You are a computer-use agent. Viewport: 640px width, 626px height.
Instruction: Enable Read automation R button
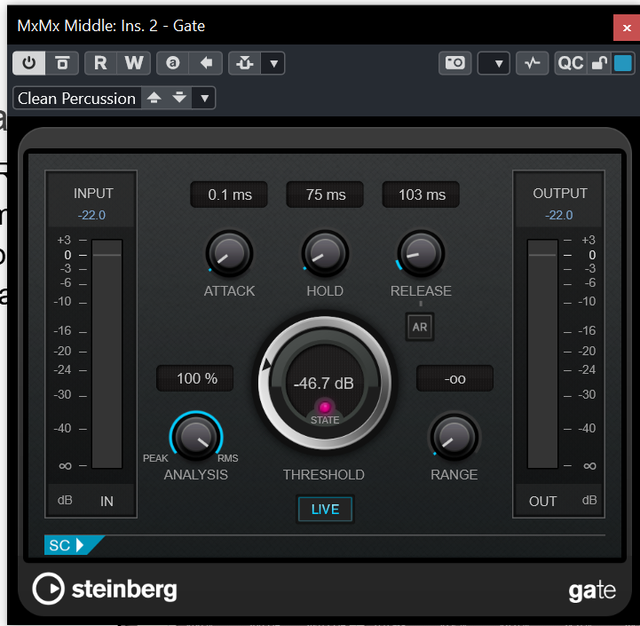[x=100, y=63]
